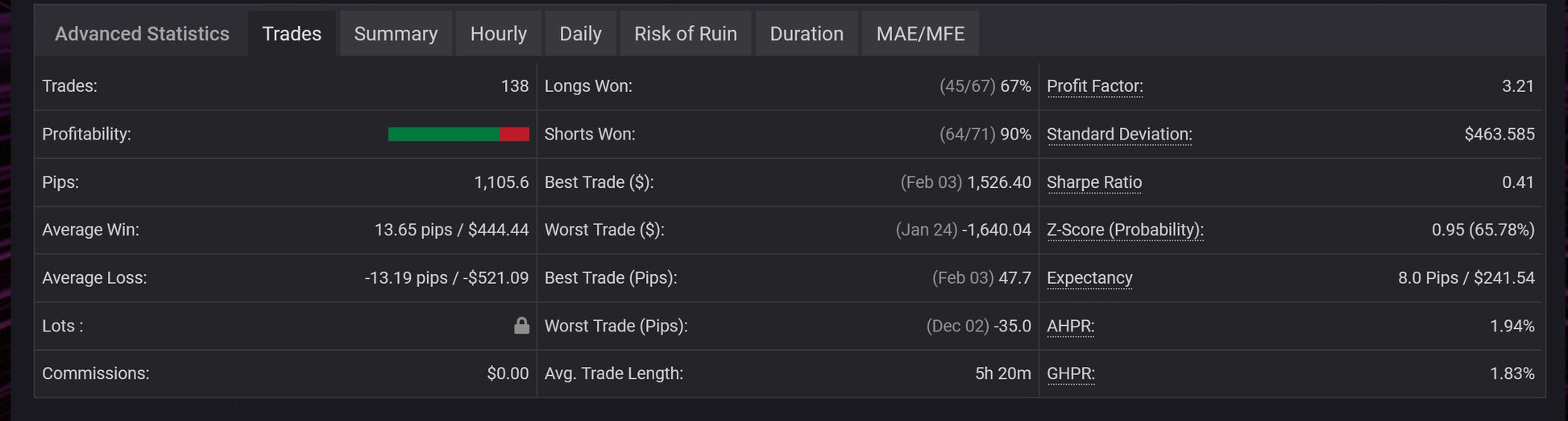The image size is (1568, 421).
Task: Click the Best Trade ($) value 1,526.40
Action: (998, 182)
